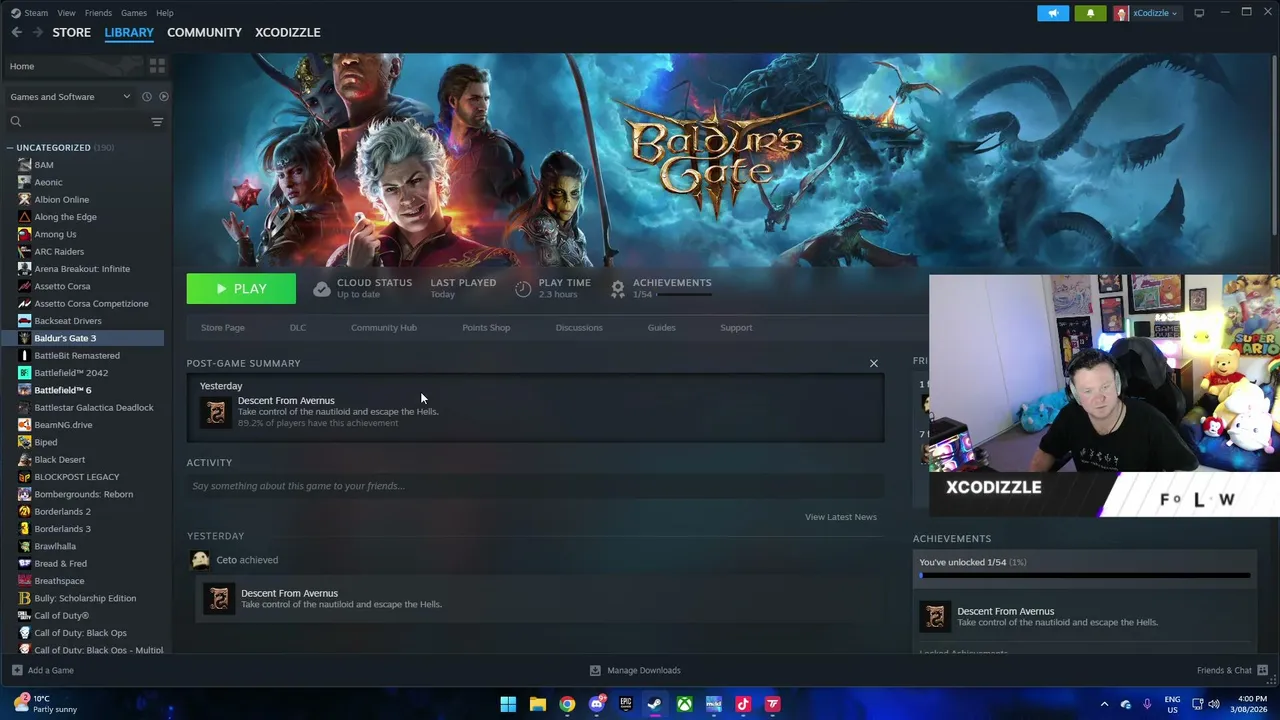Image resolution: width=1280 pixels, height=720 pixels.
Task: Open Windows Start menu
Action: [508, 704]
